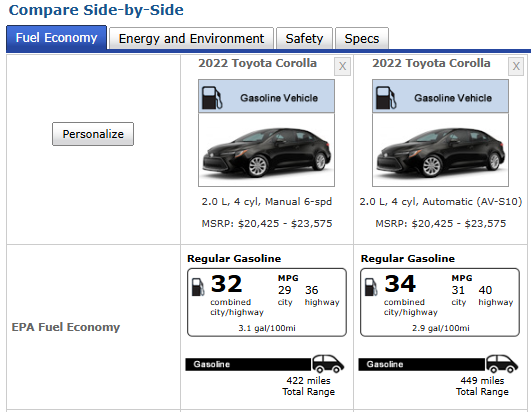Open the Specs tab

coord(362,39)
